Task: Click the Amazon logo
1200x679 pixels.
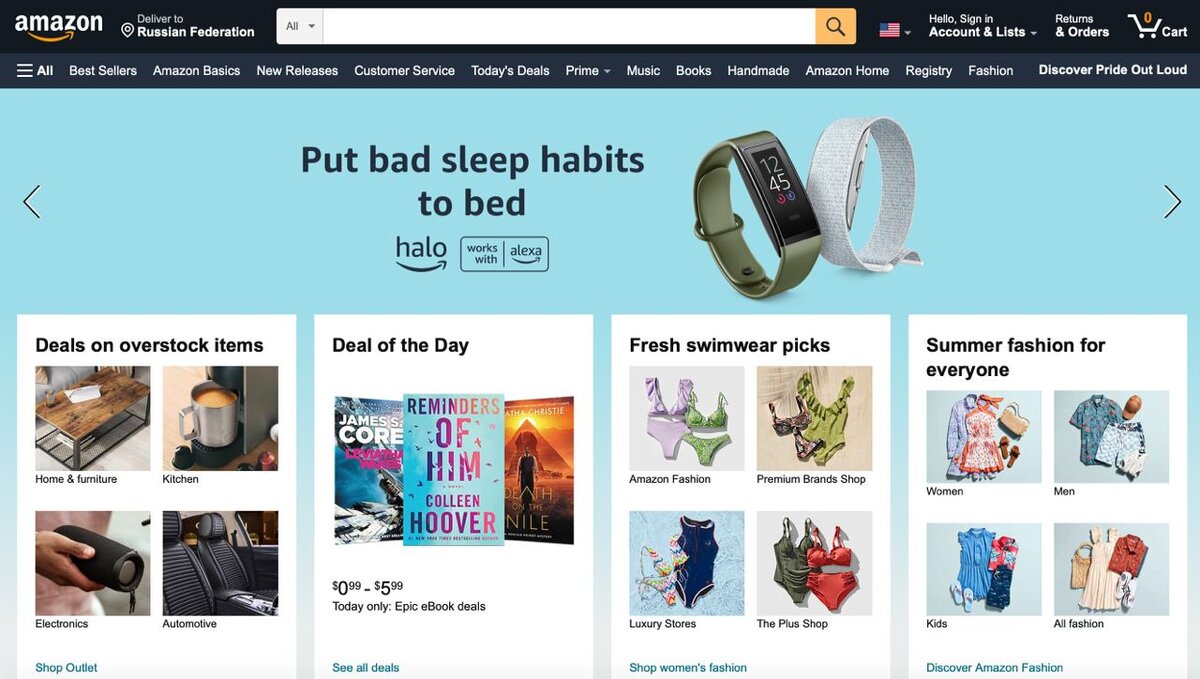Action: (x=59, y=26)
